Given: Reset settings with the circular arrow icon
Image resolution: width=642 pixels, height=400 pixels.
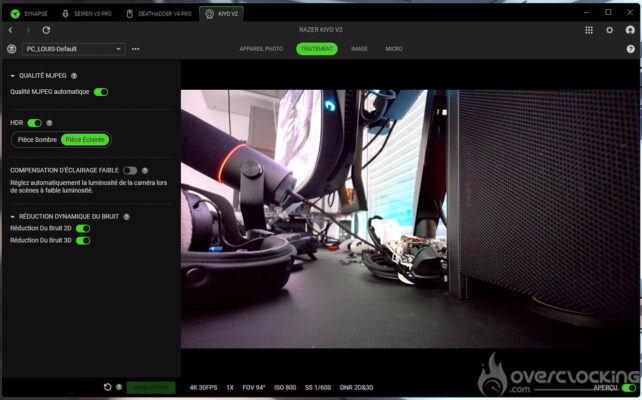Looking at the screenshot, I should (x=107, y=387).
